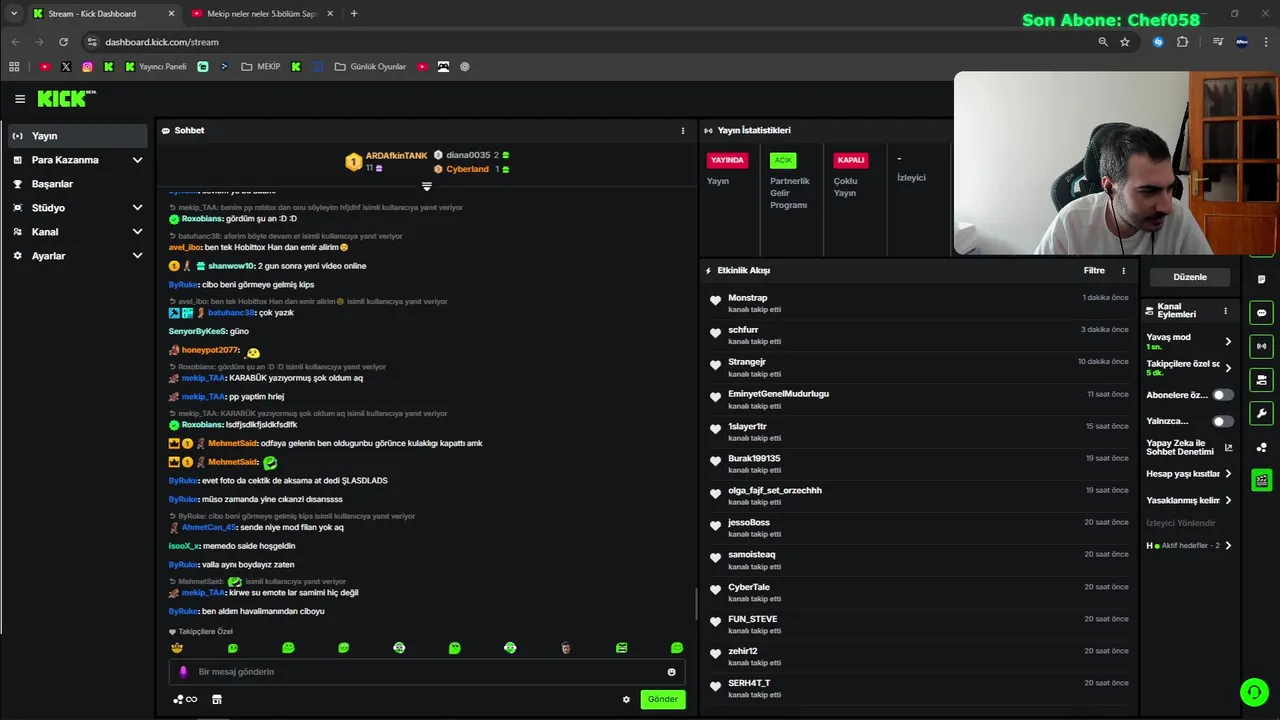
Task: Select Yayın in left sidebar
Action: (x=78, y=136)
